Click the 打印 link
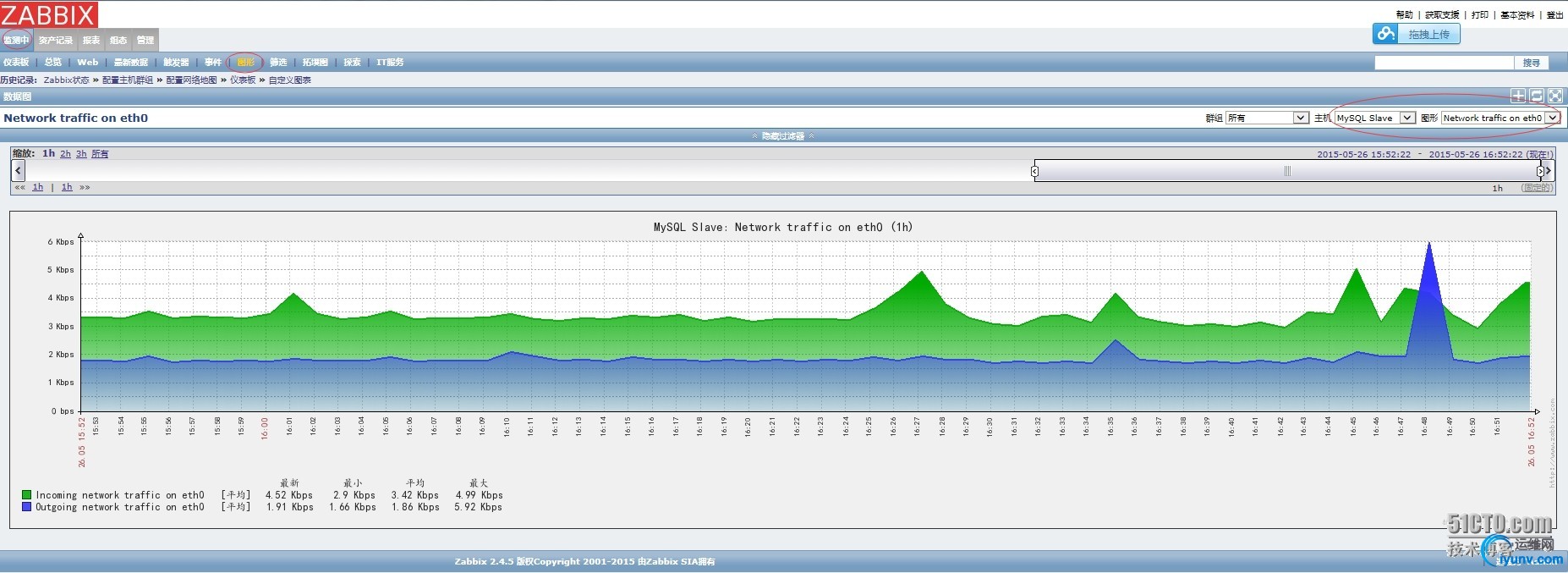The height and width of the screenshot is (573, 1568). [x=1480, y=14]
